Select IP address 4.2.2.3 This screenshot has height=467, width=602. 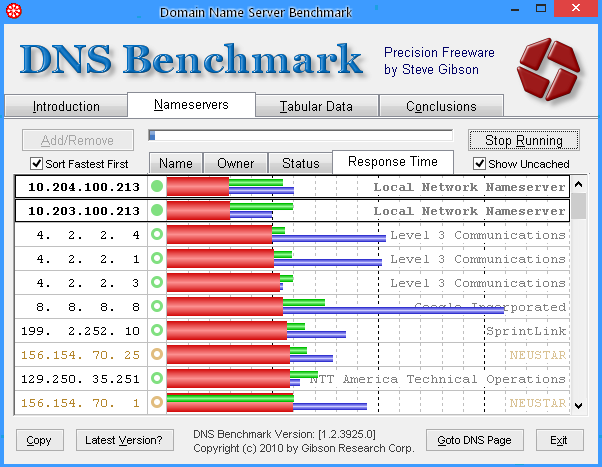[88, 283]
